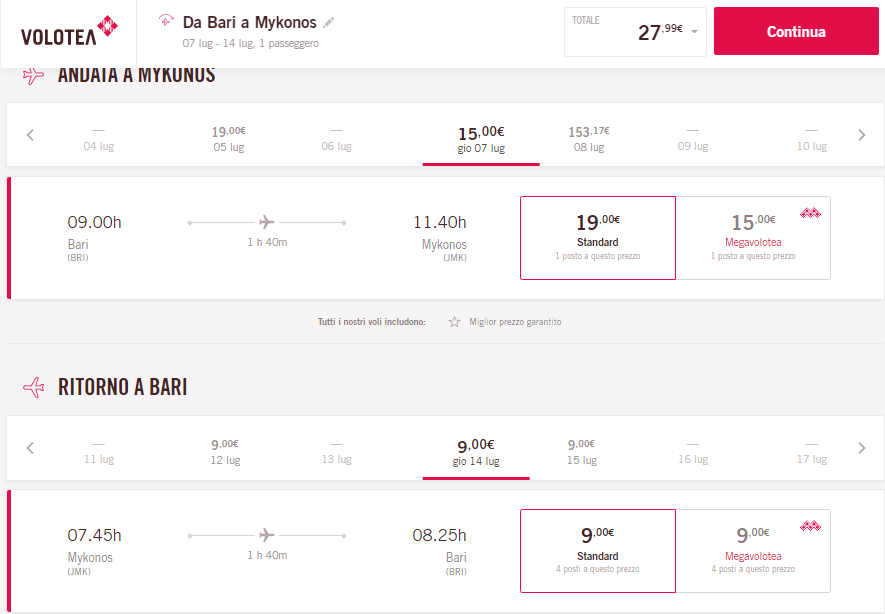This screenshot has width=885, height=614.
Task: Click the return plane icon beside Ritorno a Bari
Action: click(x=33, y=387)
